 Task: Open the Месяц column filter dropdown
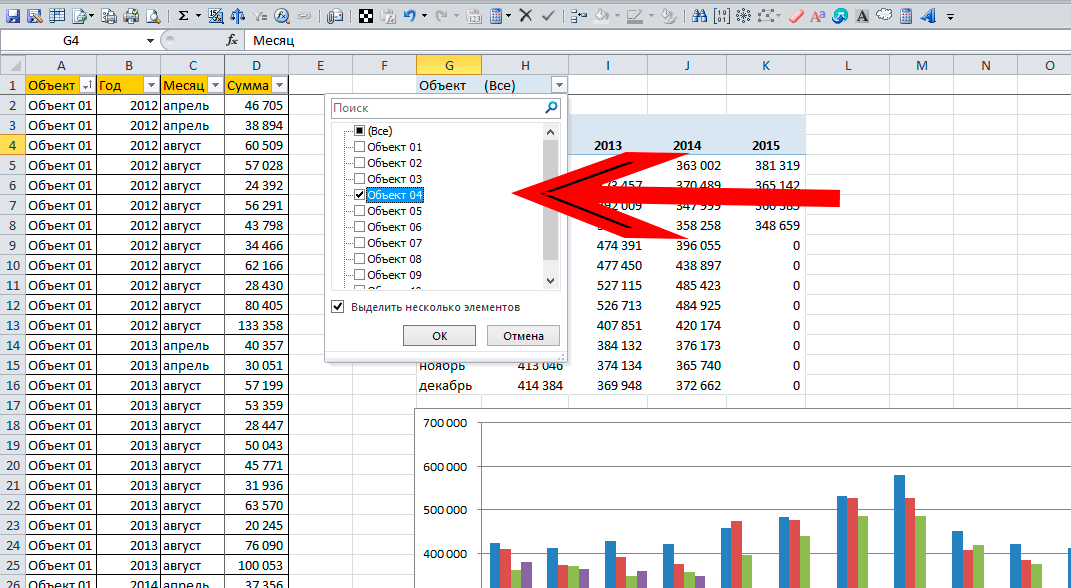tap(215, 85)
